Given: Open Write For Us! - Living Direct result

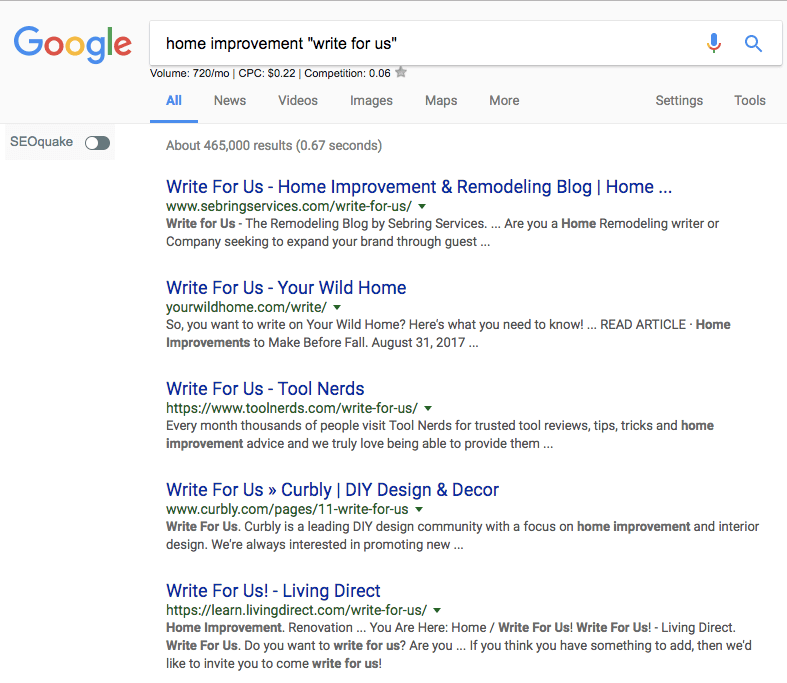Looking at the screenshot, I should [x=273, y=591].
